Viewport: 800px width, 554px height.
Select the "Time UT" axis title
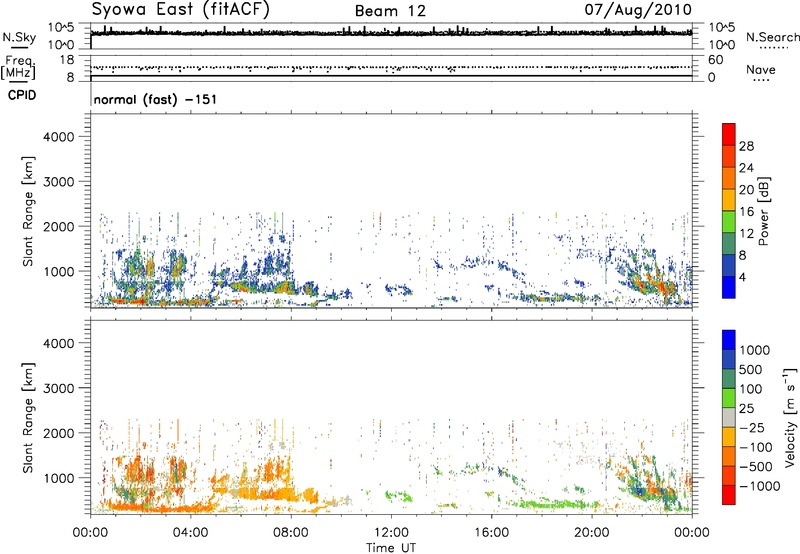pos(391,548)
